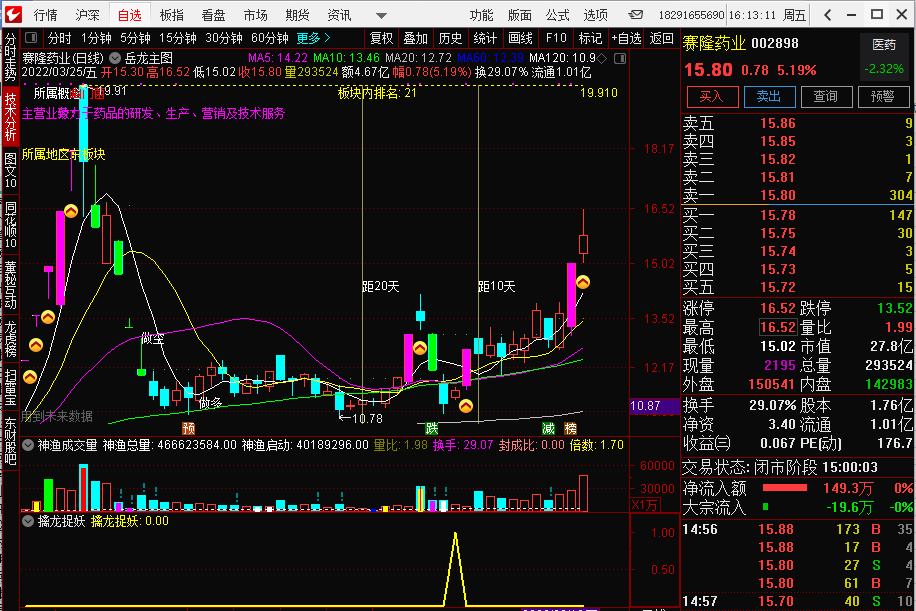The width and height of the screenshot is (916, 611).
Task: Toggle the panel layout icon beside 分时
Action: coord(32,38)
